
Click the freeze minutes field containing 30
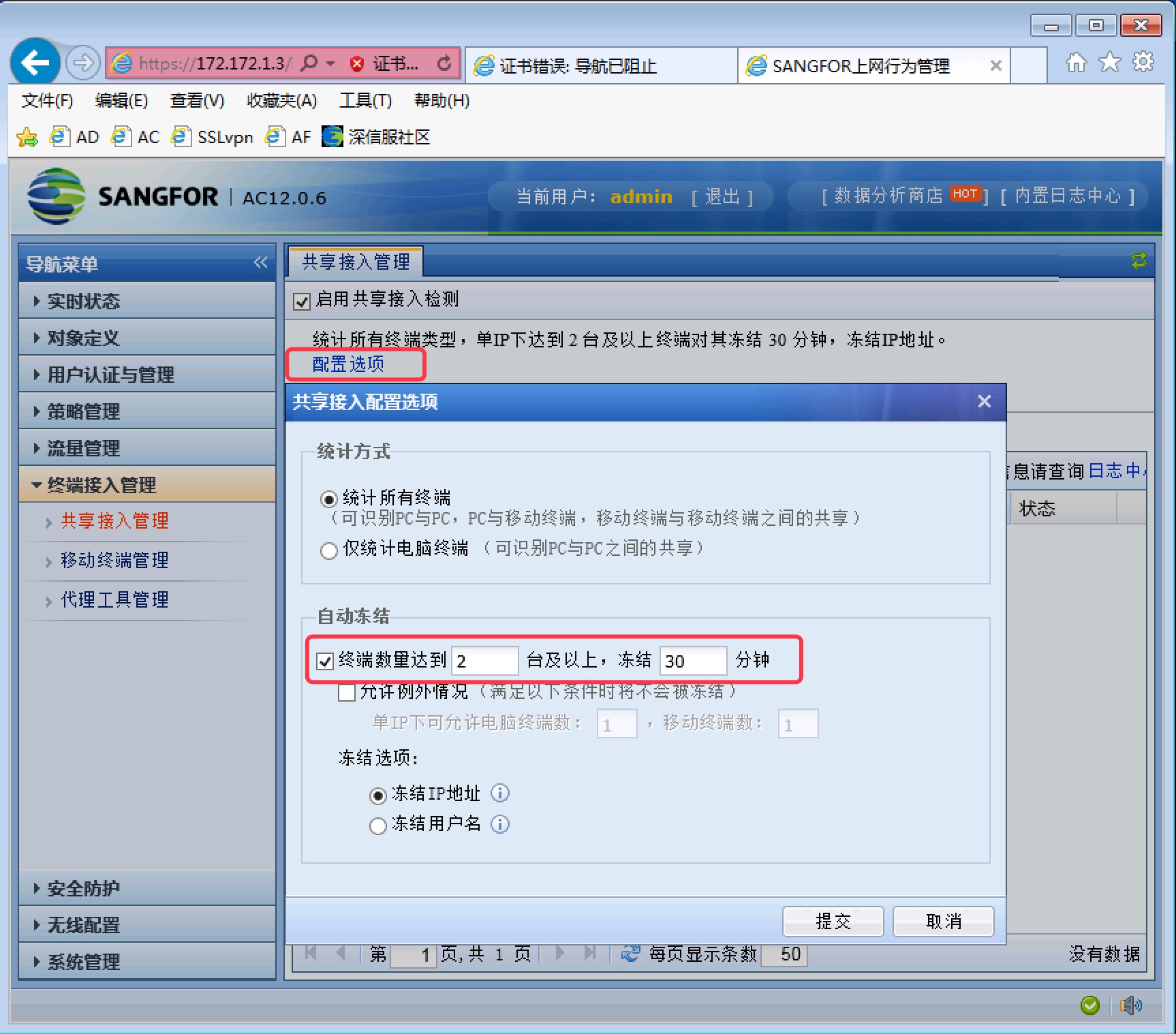coord(693,661)
